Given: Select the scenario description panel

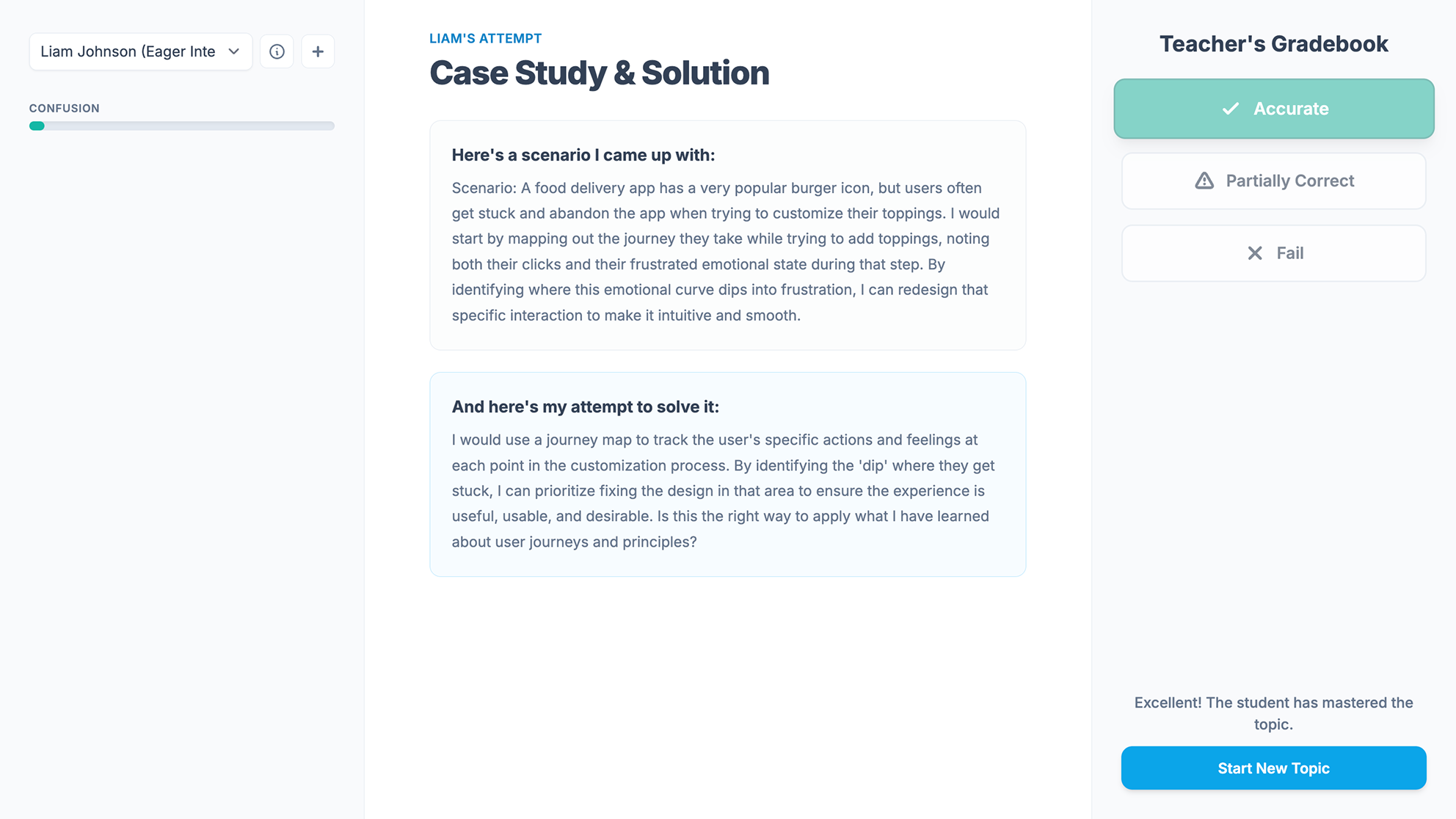Looking at the screenshot, I should tap(727, 235).
